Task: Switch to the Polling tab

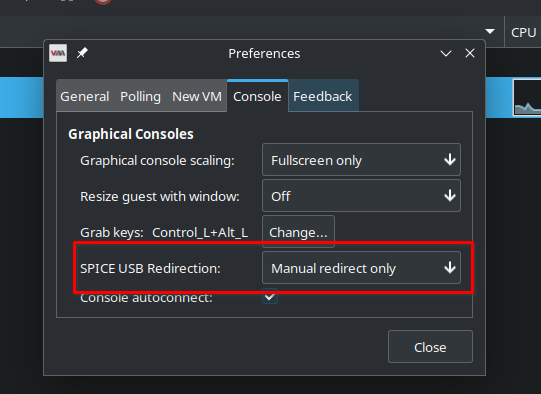Action: 140,97
